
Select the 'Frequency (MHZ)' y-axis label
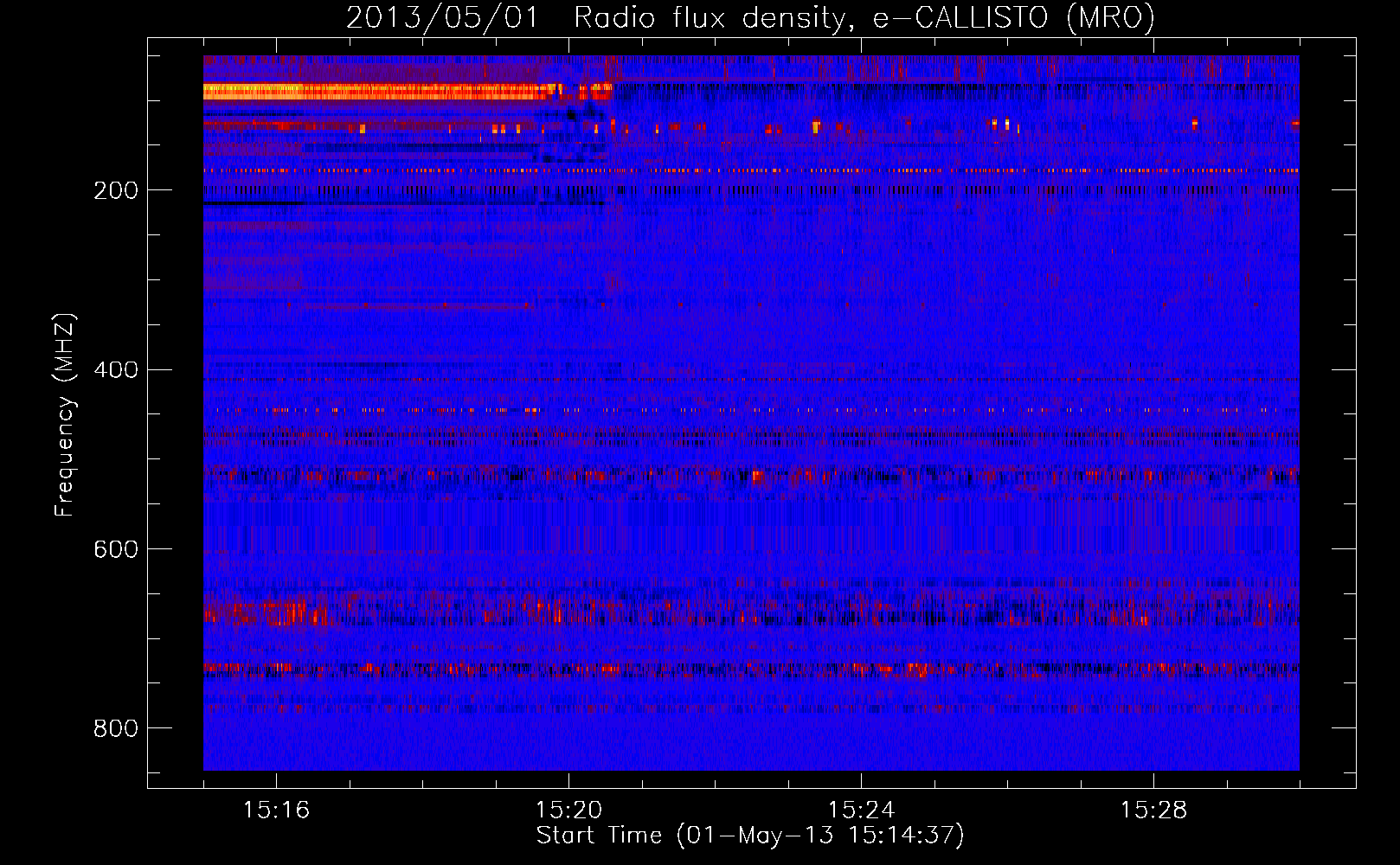click(65, 414)
